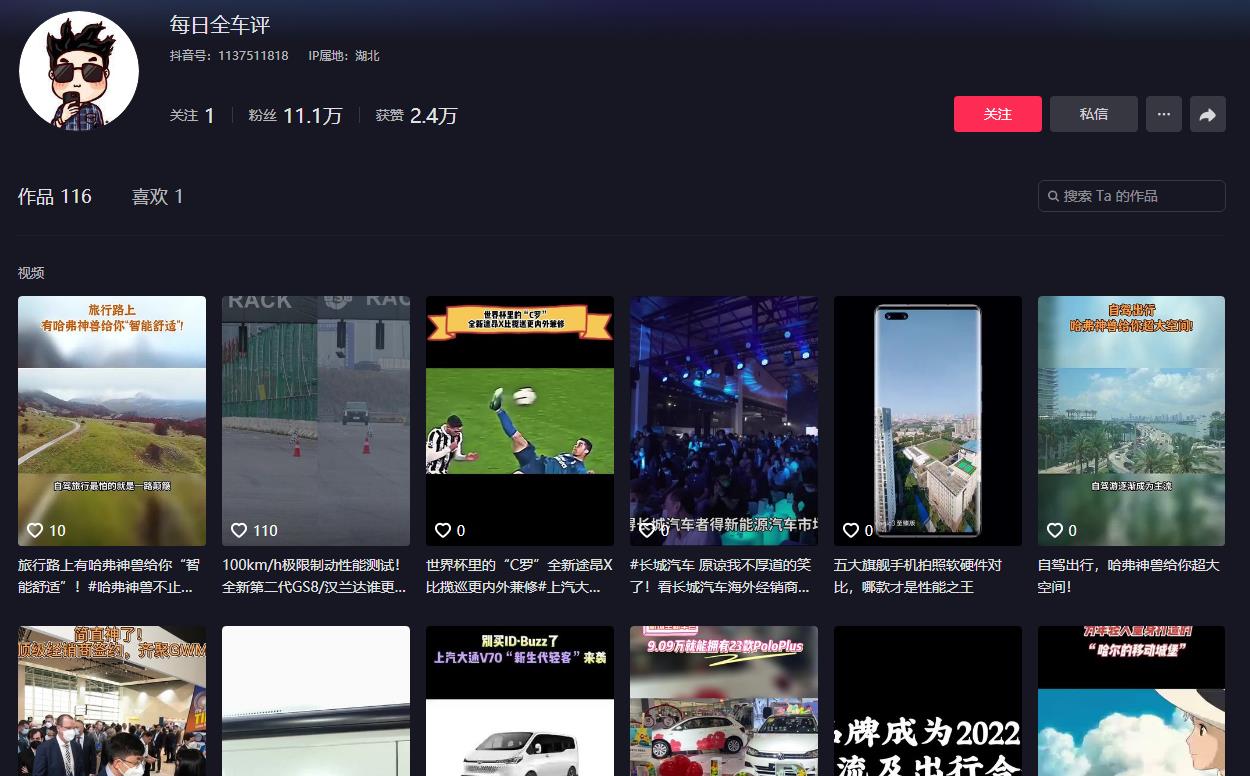Click the 视频 section label
The height and width of the screenshot is (776, 1250).
(31, 273)
